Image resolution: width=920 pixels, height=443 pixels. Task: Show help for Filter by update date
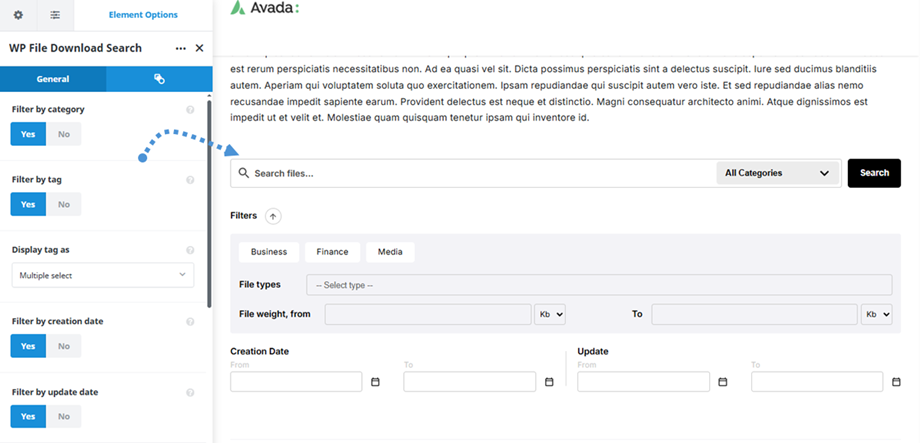click(x=190, y=393)
